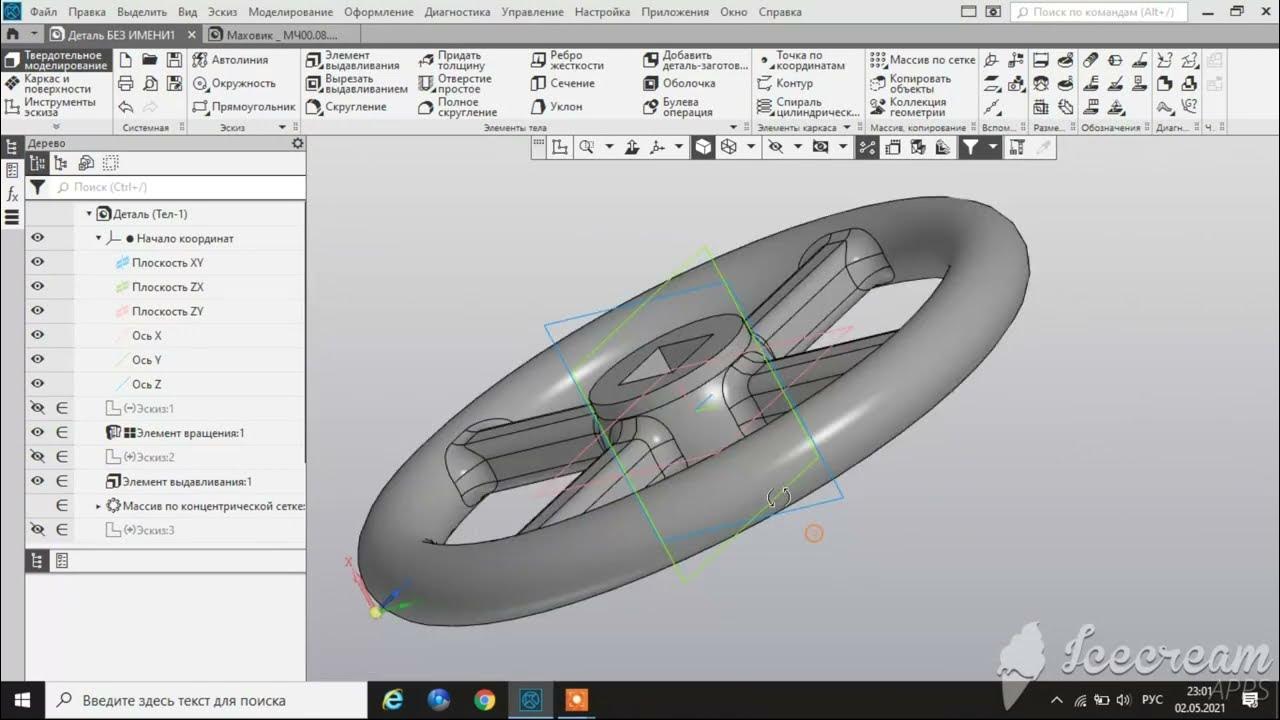Choose Отверстие простое hole tool
Image resolution: width=1280 pixels, height=720 pixels.
455,83
